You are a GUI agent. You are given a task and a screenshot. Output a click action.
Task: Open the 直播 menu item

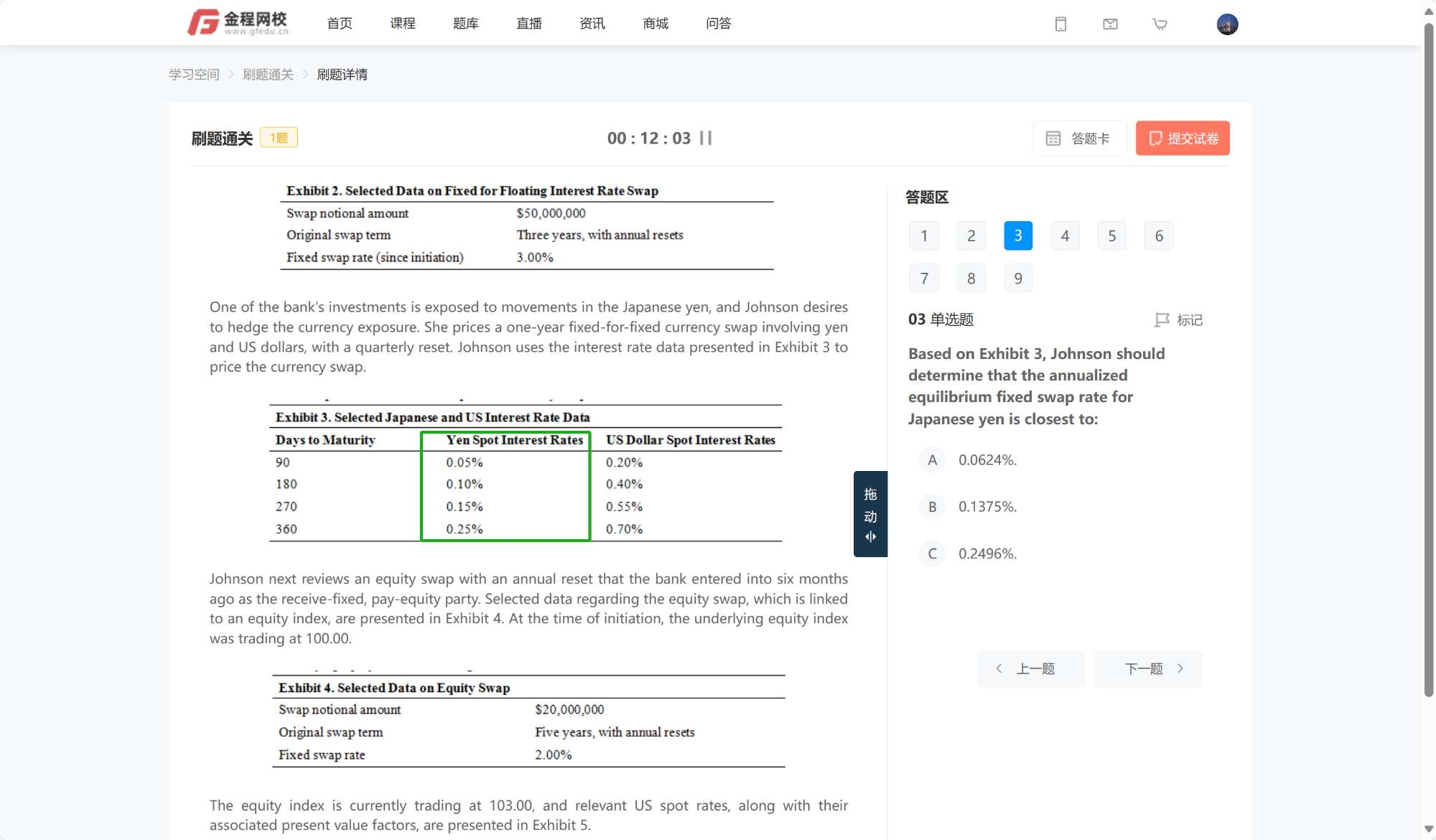(529, 24)
